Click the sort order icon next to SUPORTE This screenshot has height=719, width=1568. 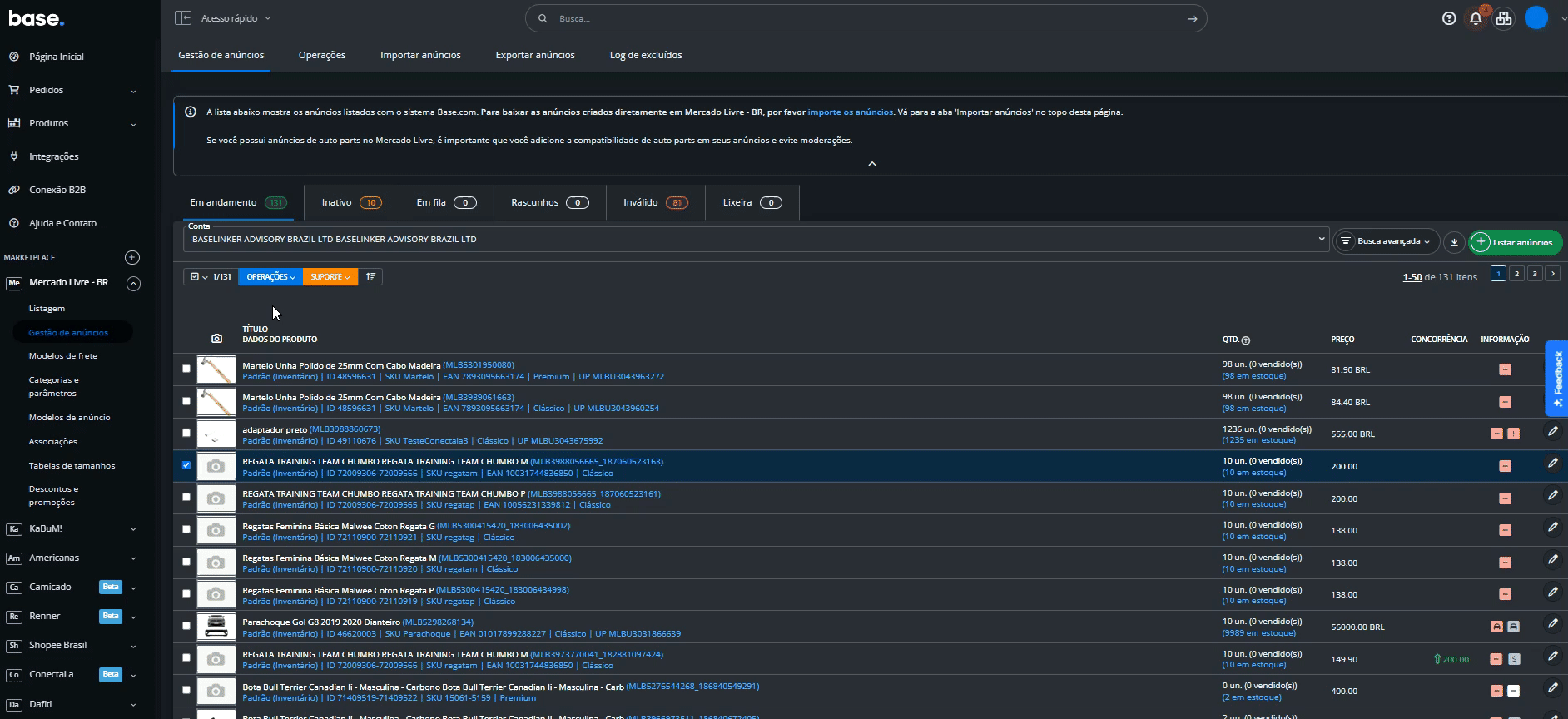(x=370, y=276)
